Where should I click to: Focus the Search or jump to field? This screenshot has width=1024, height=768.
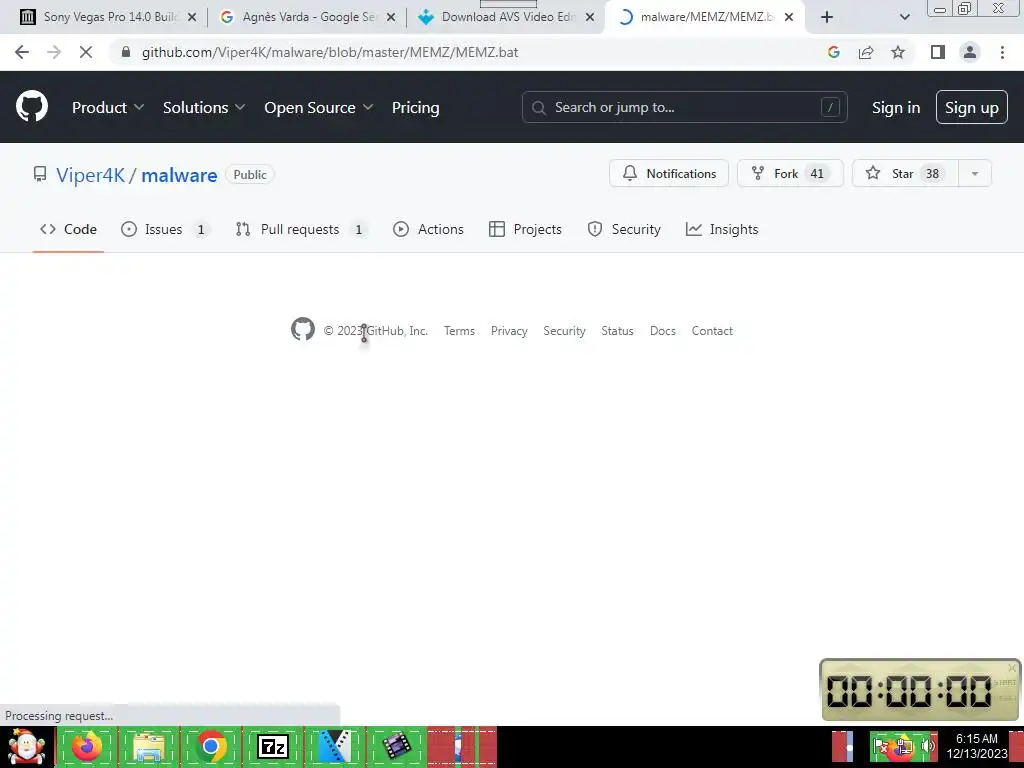pyautogui.click(x=684, y=107)
